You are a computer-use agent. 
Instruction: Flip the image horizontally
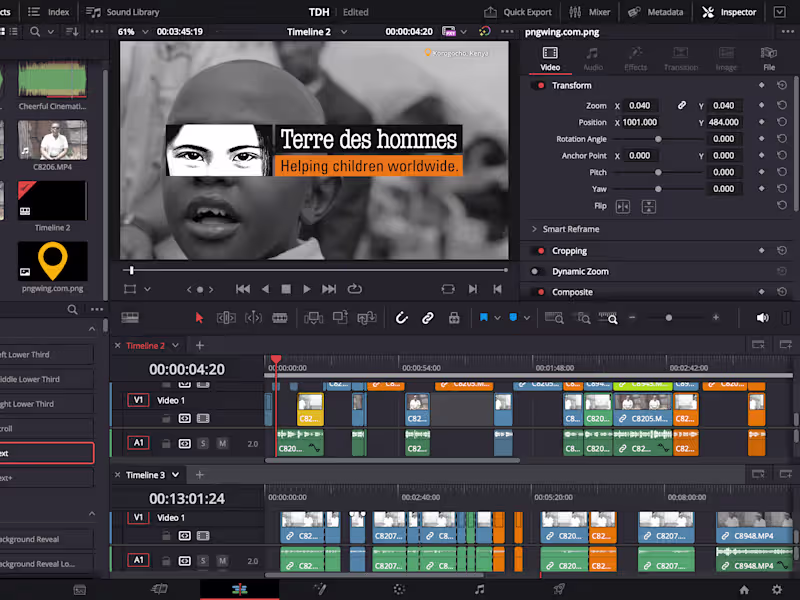coord(623,206)
